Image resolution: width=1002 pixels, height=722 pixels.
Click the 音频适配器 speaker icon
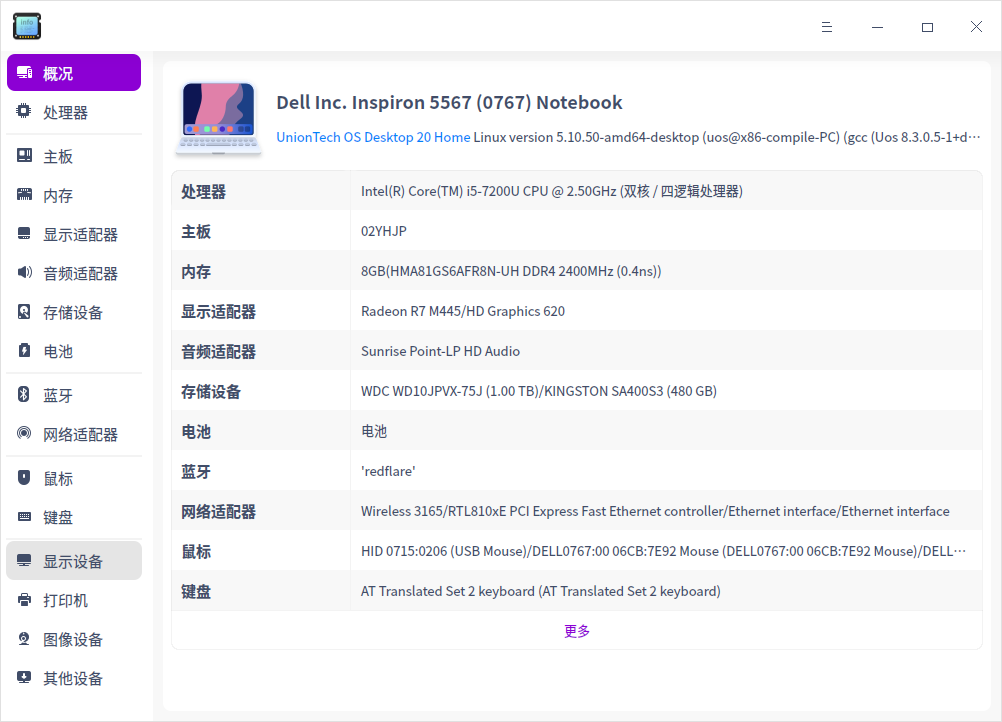pos(24,272)
